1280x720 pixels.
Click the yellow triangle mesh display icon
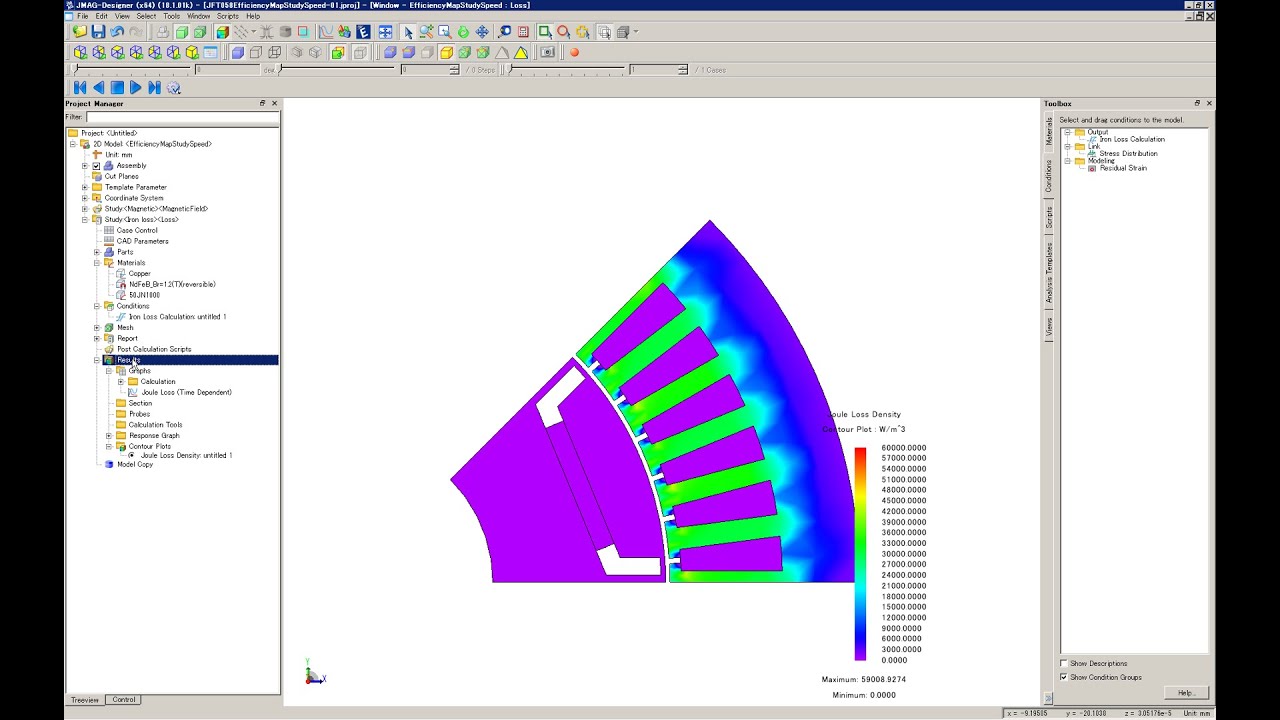(x=521, y=52)
